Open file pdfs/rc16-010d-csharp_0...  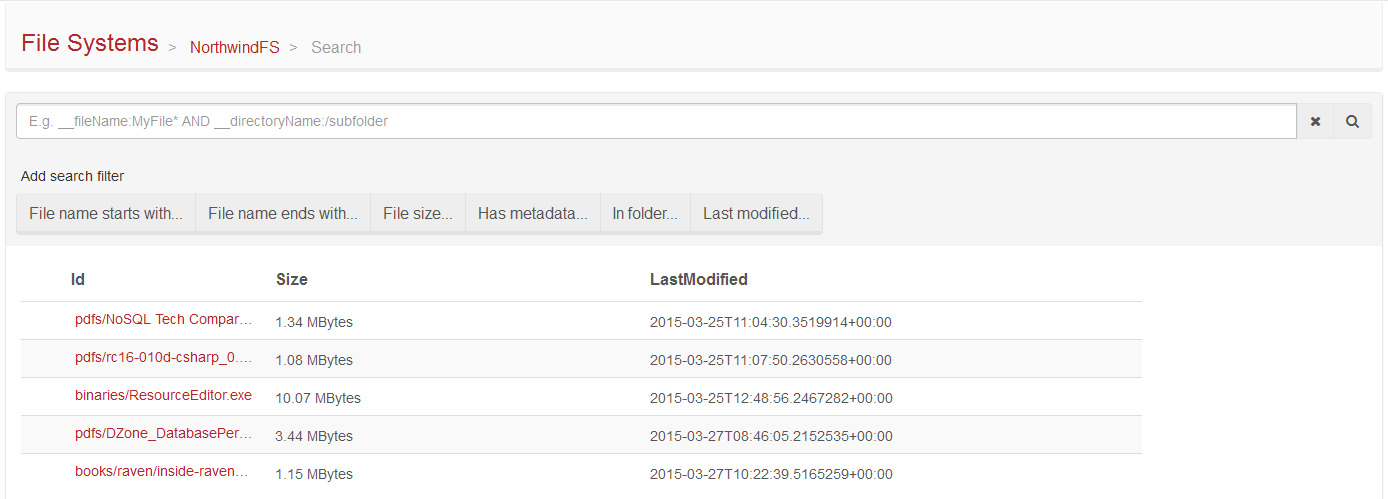pyautogui.click(x=164, y=358)
